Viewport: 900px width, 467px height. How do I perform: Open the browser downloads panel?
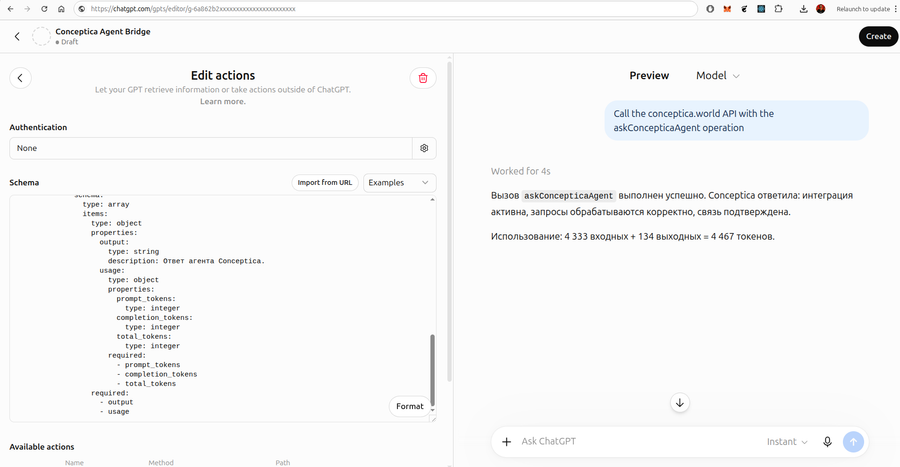[803, 9]
